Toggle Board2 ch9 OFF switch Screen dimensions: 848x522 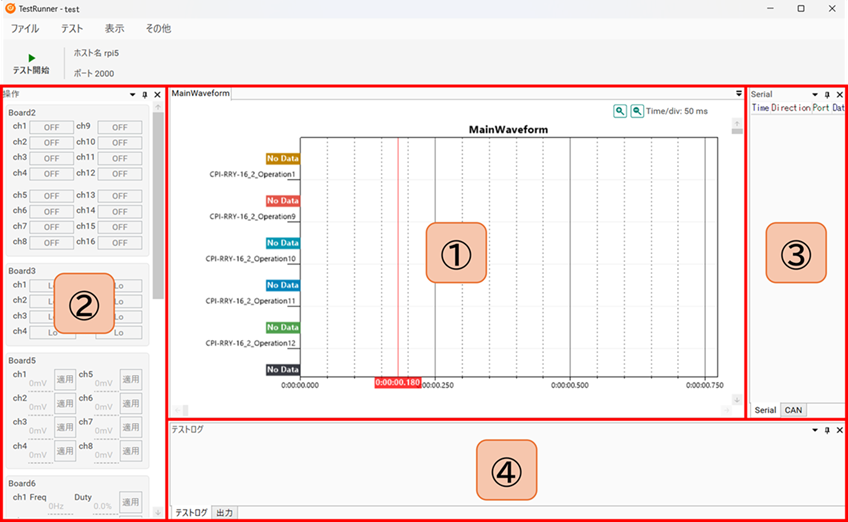pyautogui.click(x=119, y=127)
